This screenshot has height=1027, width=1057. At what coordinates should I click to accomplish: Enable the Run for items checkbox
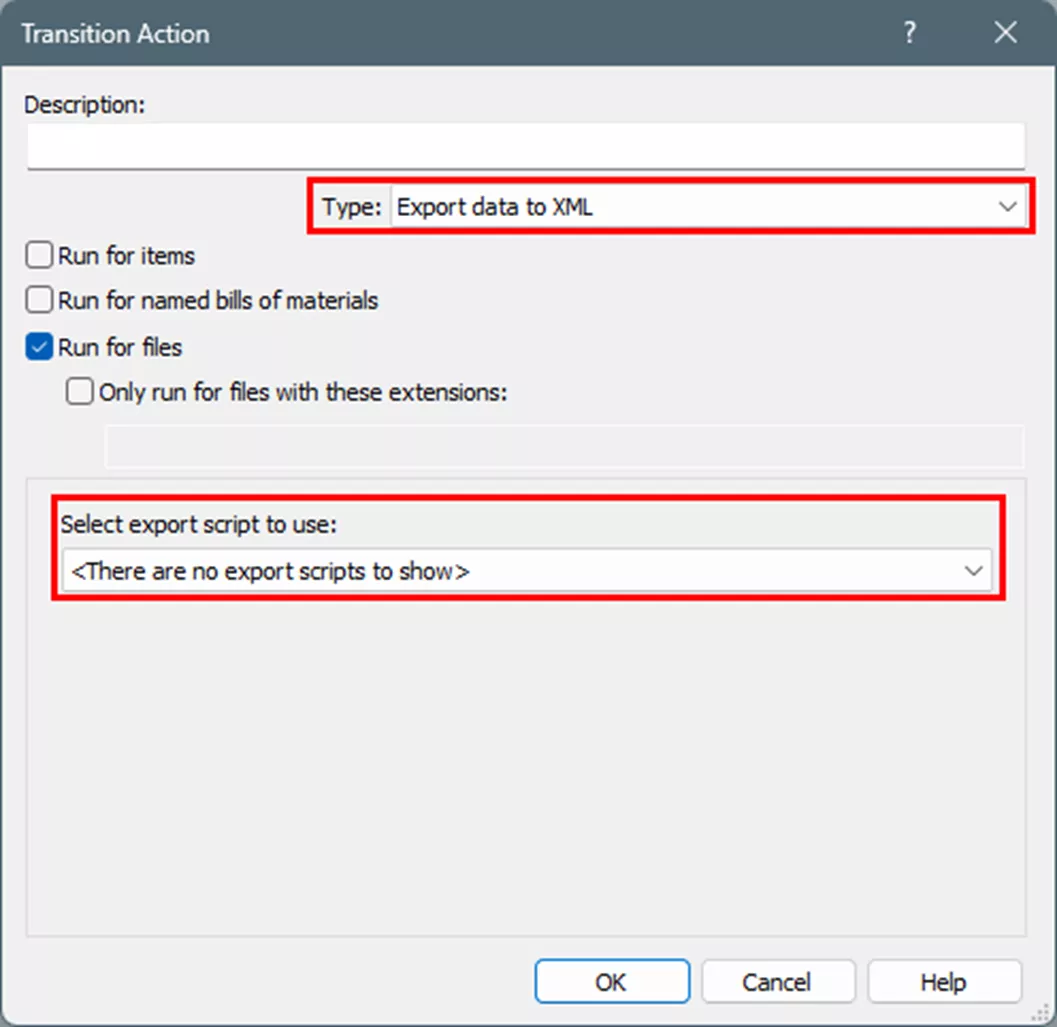tap(37, 255)
